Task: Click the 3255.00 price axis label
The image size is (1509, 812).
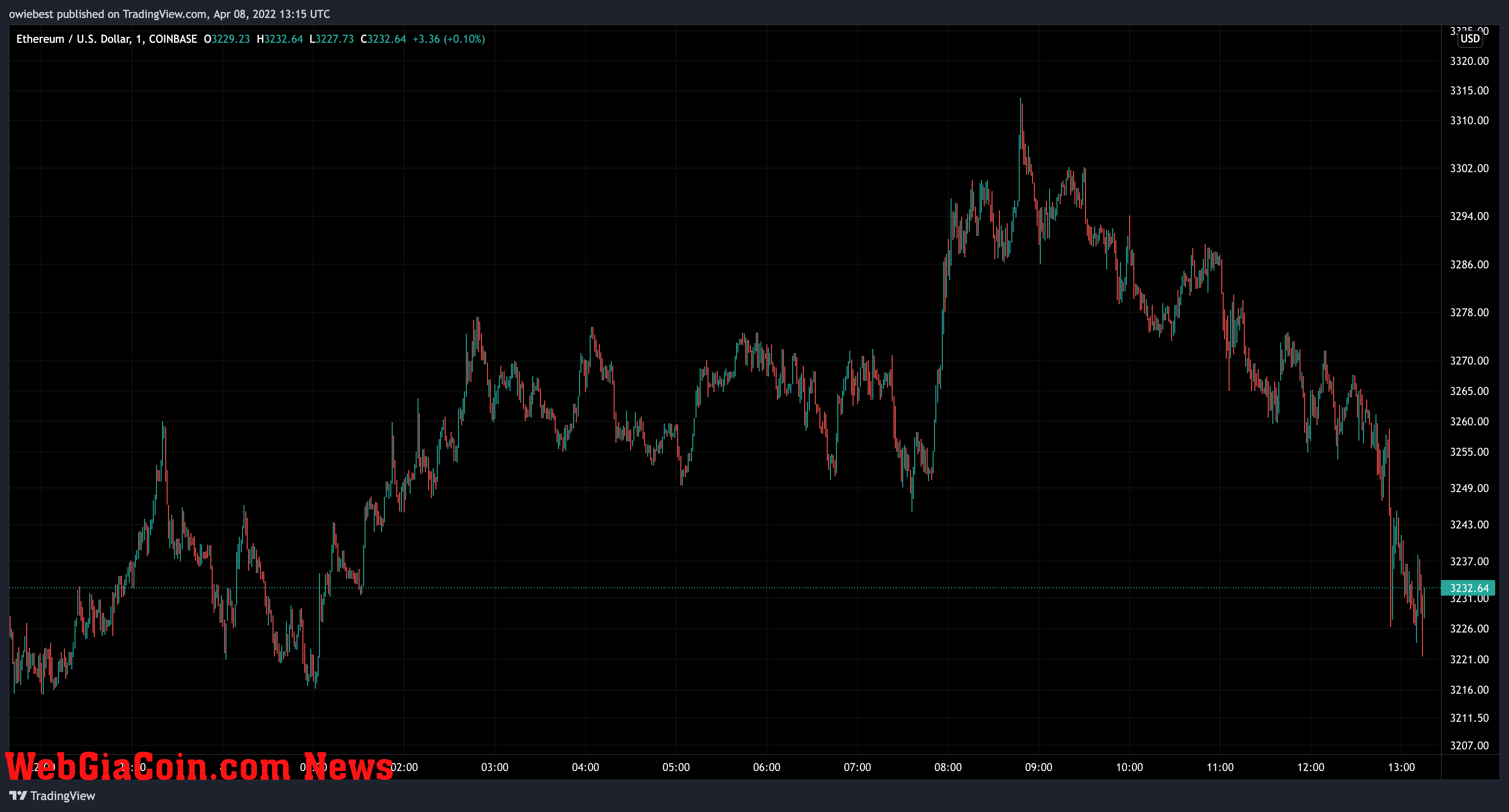Action: point(1469,452)
